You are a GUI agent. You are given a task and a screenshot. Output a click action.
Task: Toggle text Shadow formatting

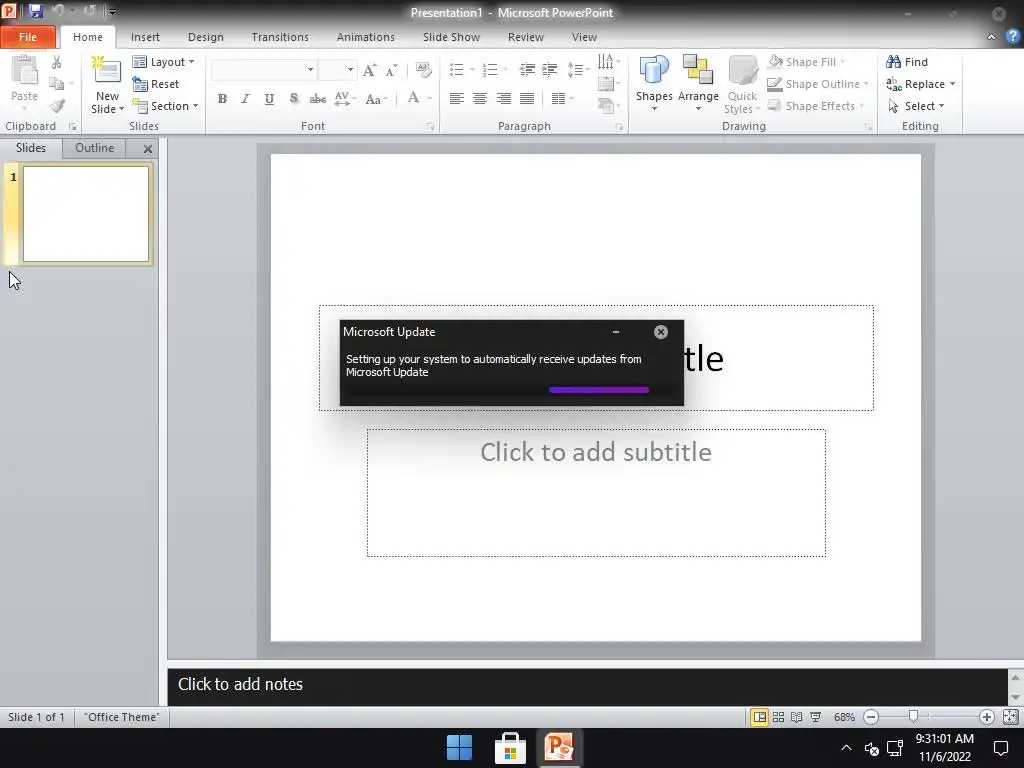[294, 99]
